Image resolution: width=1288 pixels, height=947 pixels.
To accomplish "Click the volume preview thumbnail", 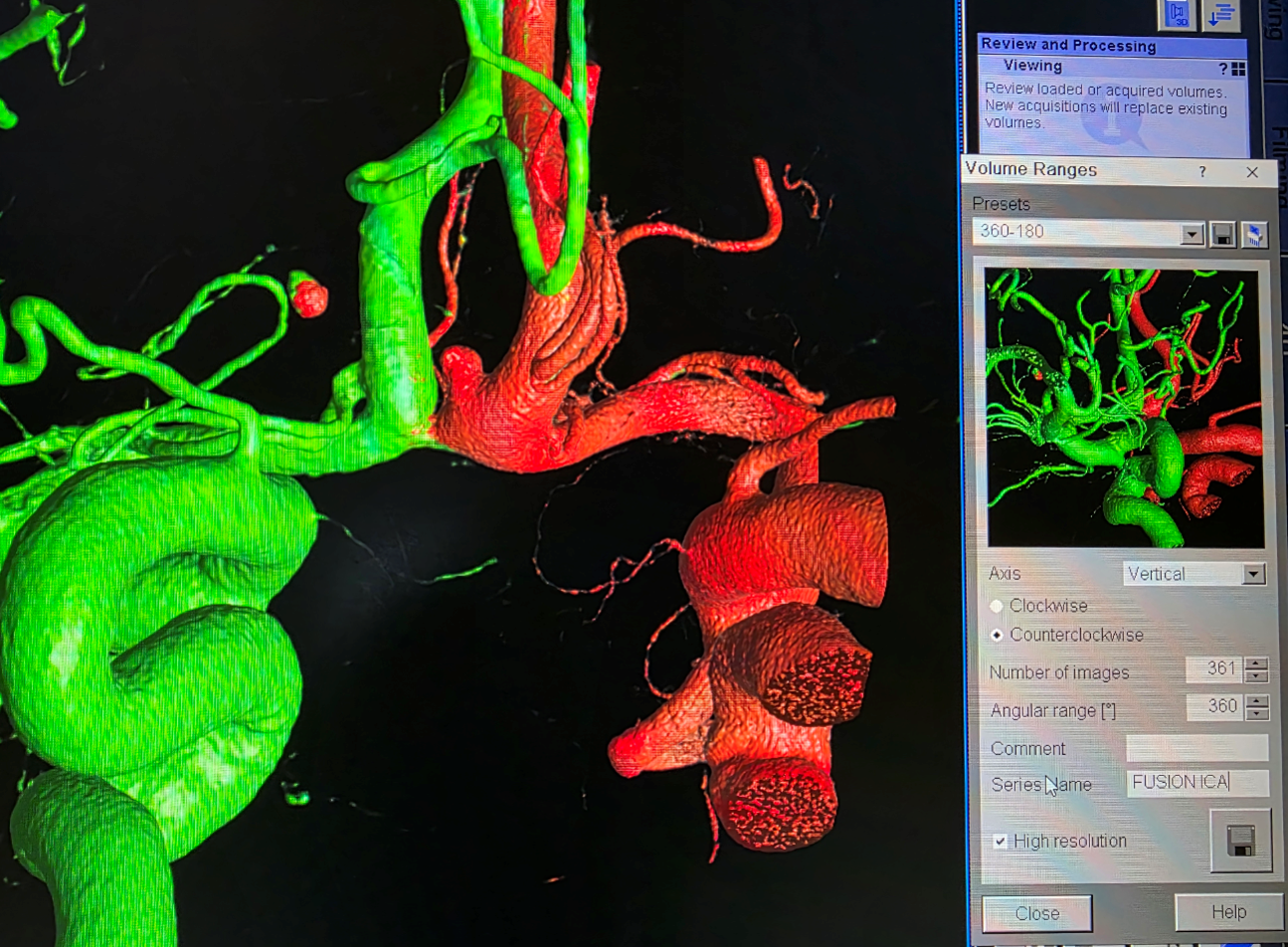I will (x=1124, y=408).
